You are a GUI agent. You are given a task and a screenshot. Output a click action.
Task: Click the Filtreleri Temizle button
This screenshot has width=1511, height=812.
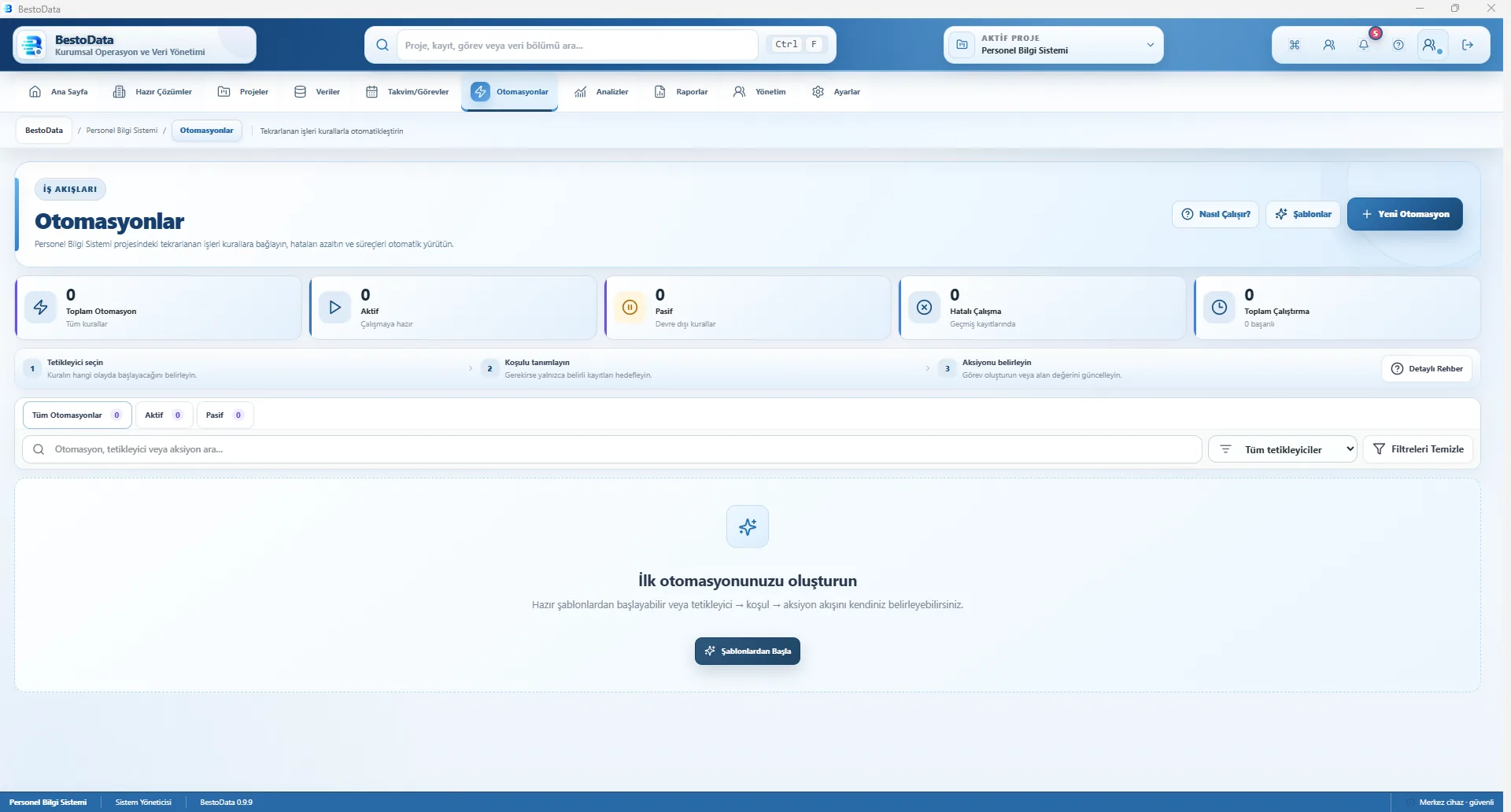point(1418,449)
